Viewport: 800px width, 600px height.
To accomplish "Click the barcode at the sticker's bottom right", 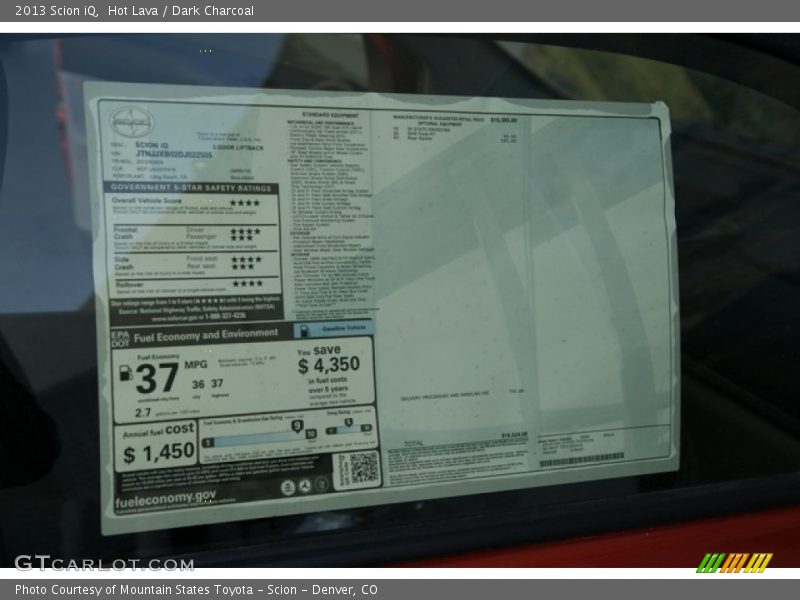I will (x=582, y=459).
